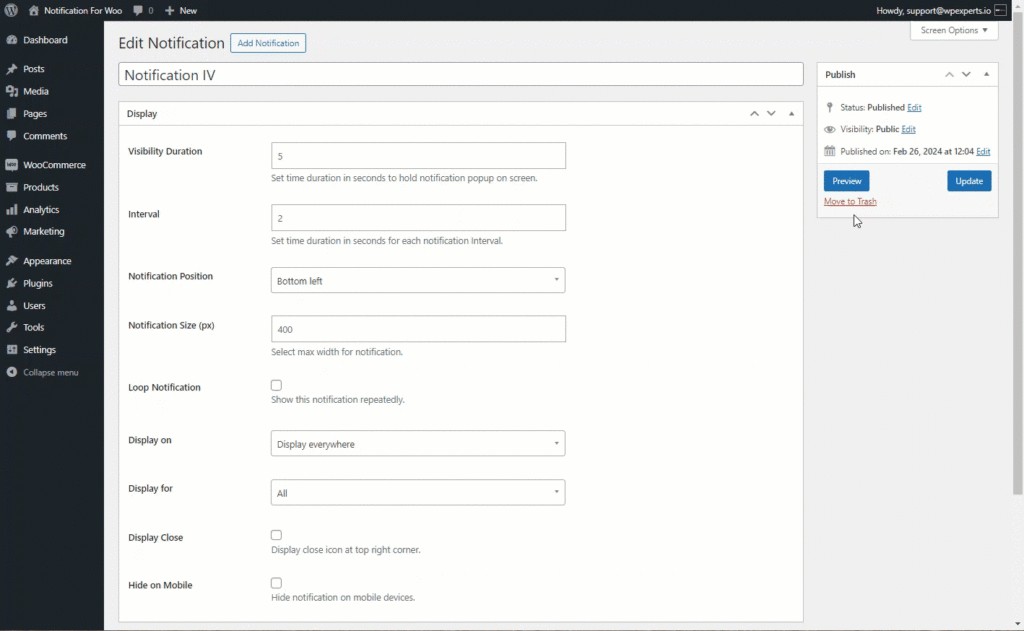Move the Display panel up
This screenshot has height=631, width=1024.
coord(754,114)
